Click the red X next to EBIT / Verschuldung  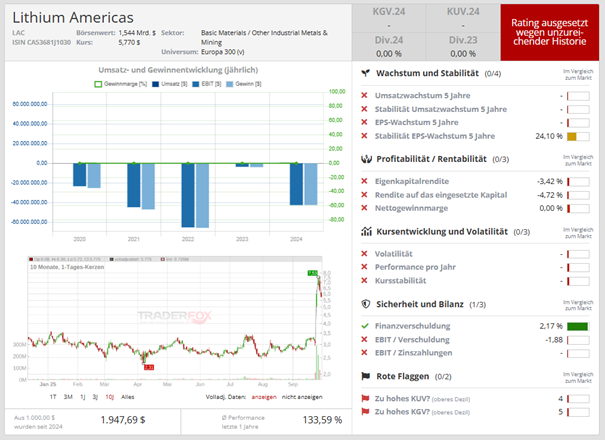tap(364, 340)
